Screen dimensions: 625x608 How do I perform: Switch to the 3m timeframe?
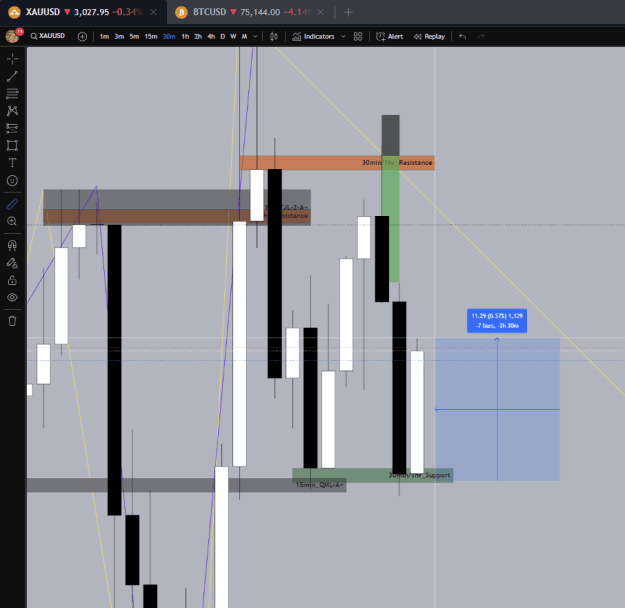(119, 37)
